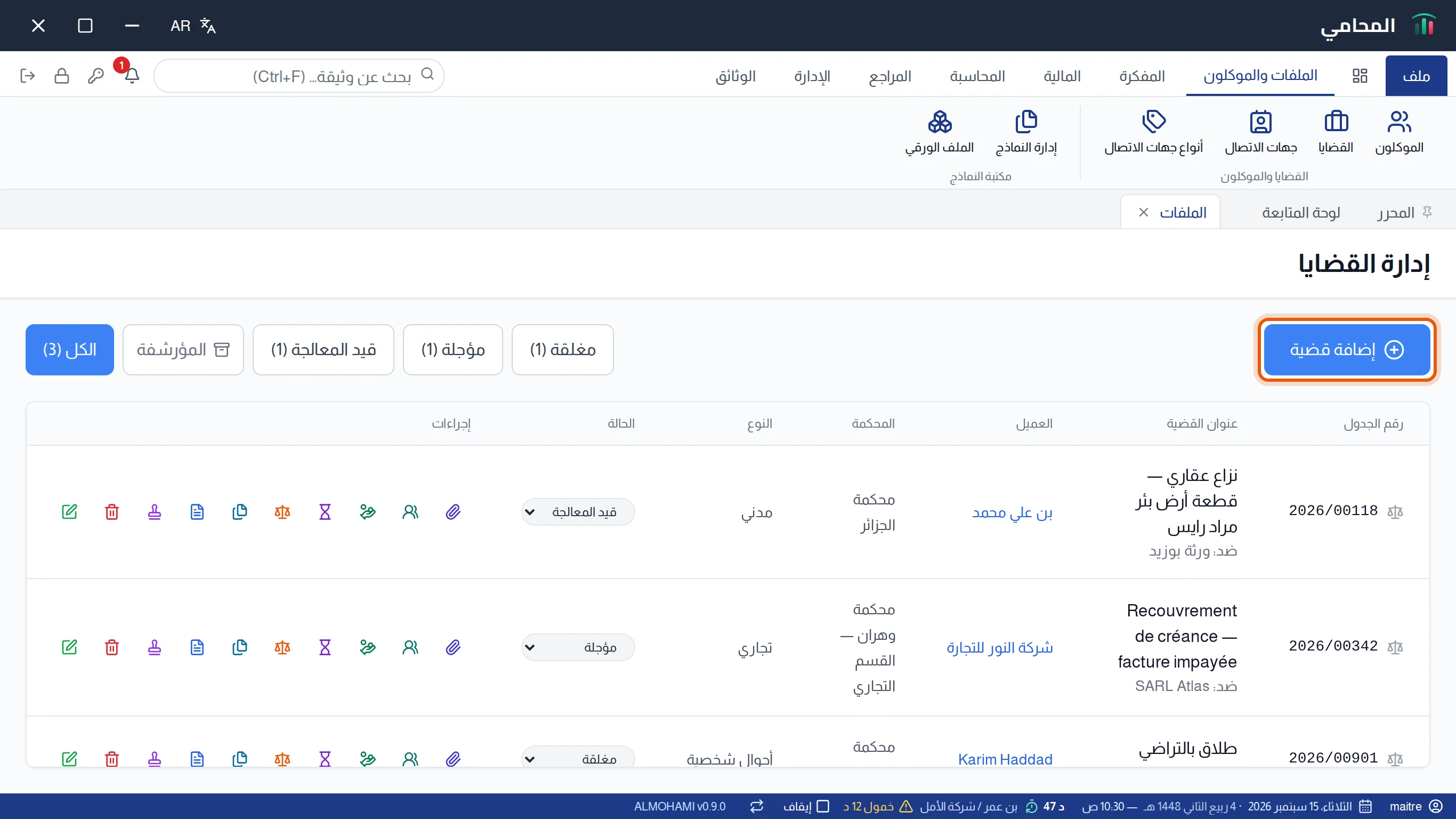Switch to الملفات والموكلون ribbon tab
This screenshot has height=819, width=1456.
tap(1260, 76)
